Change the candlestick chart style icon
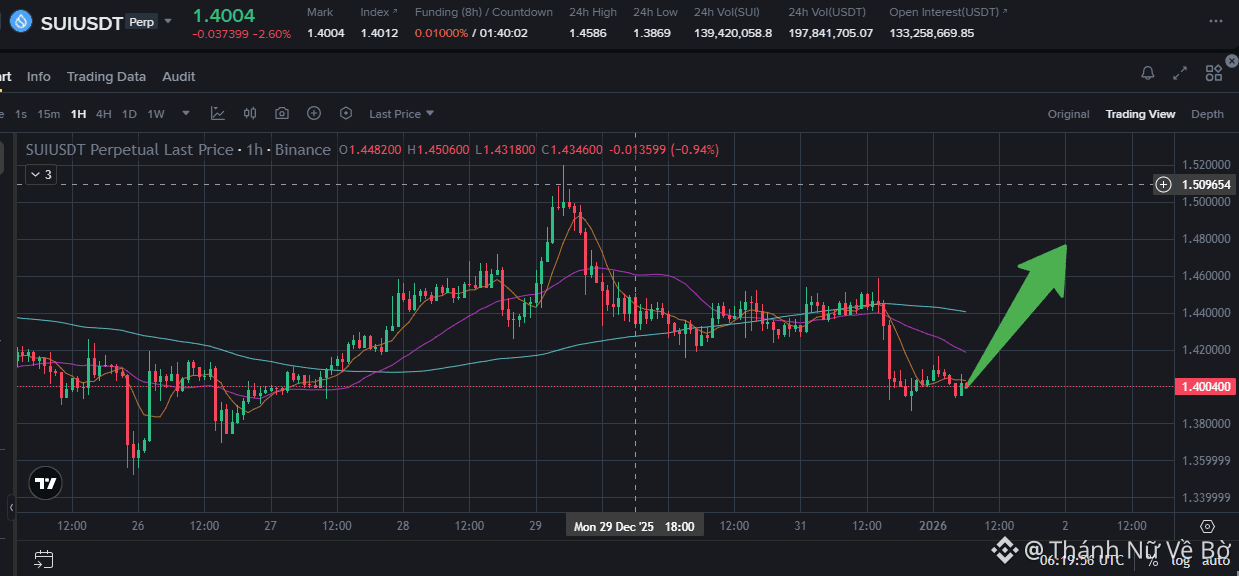 pos(250,113)
